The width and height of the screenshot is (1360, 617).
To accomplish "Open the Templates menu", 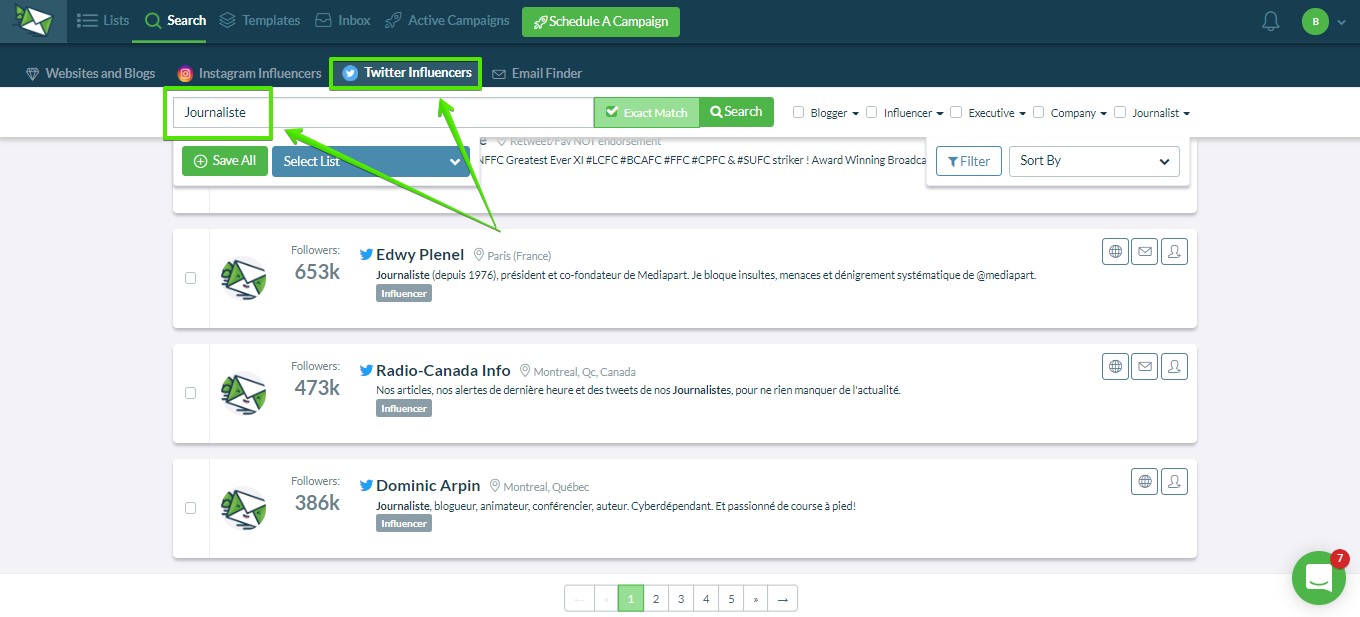I will click(259, 20).
